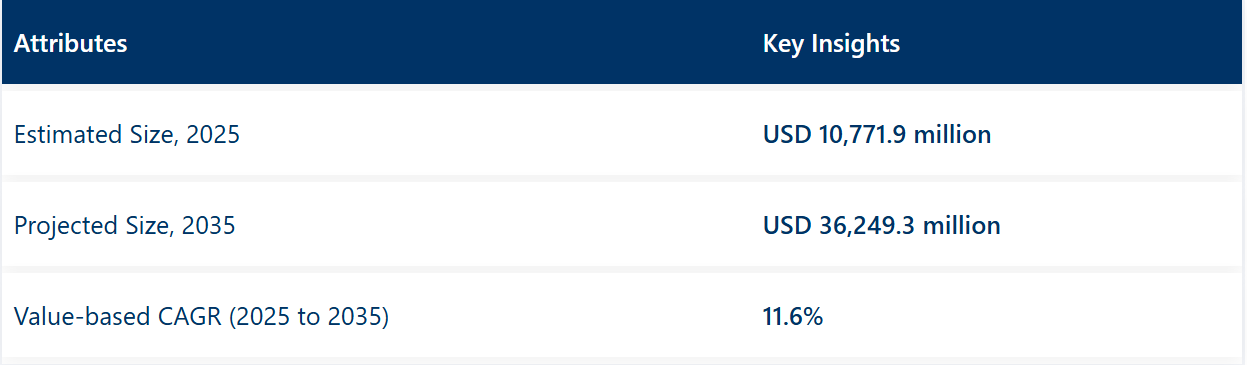Click the year '2025' after Estimated Size

pyautogui.click(x=213, y=134)
